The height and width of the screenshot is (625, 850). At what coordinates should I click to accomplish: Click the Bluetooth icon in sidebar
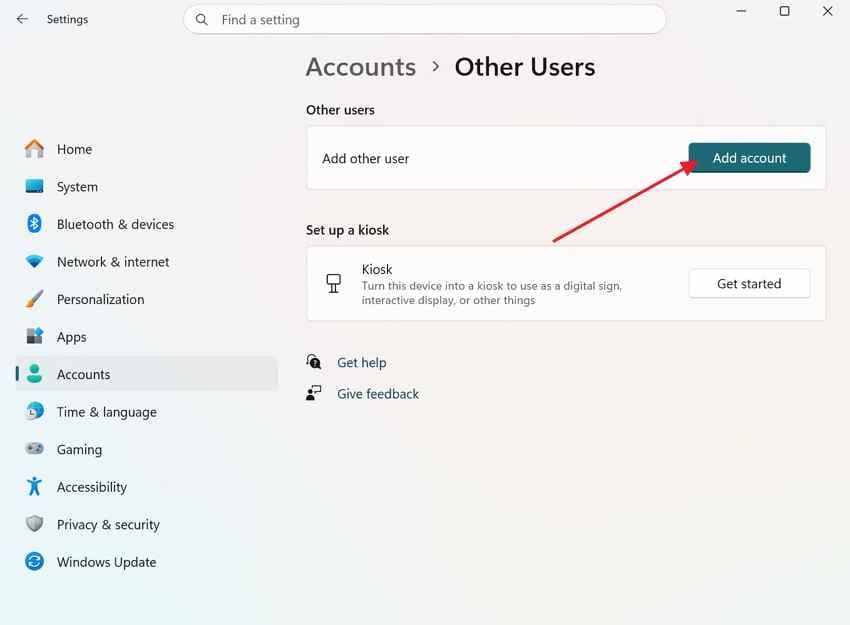34,224
